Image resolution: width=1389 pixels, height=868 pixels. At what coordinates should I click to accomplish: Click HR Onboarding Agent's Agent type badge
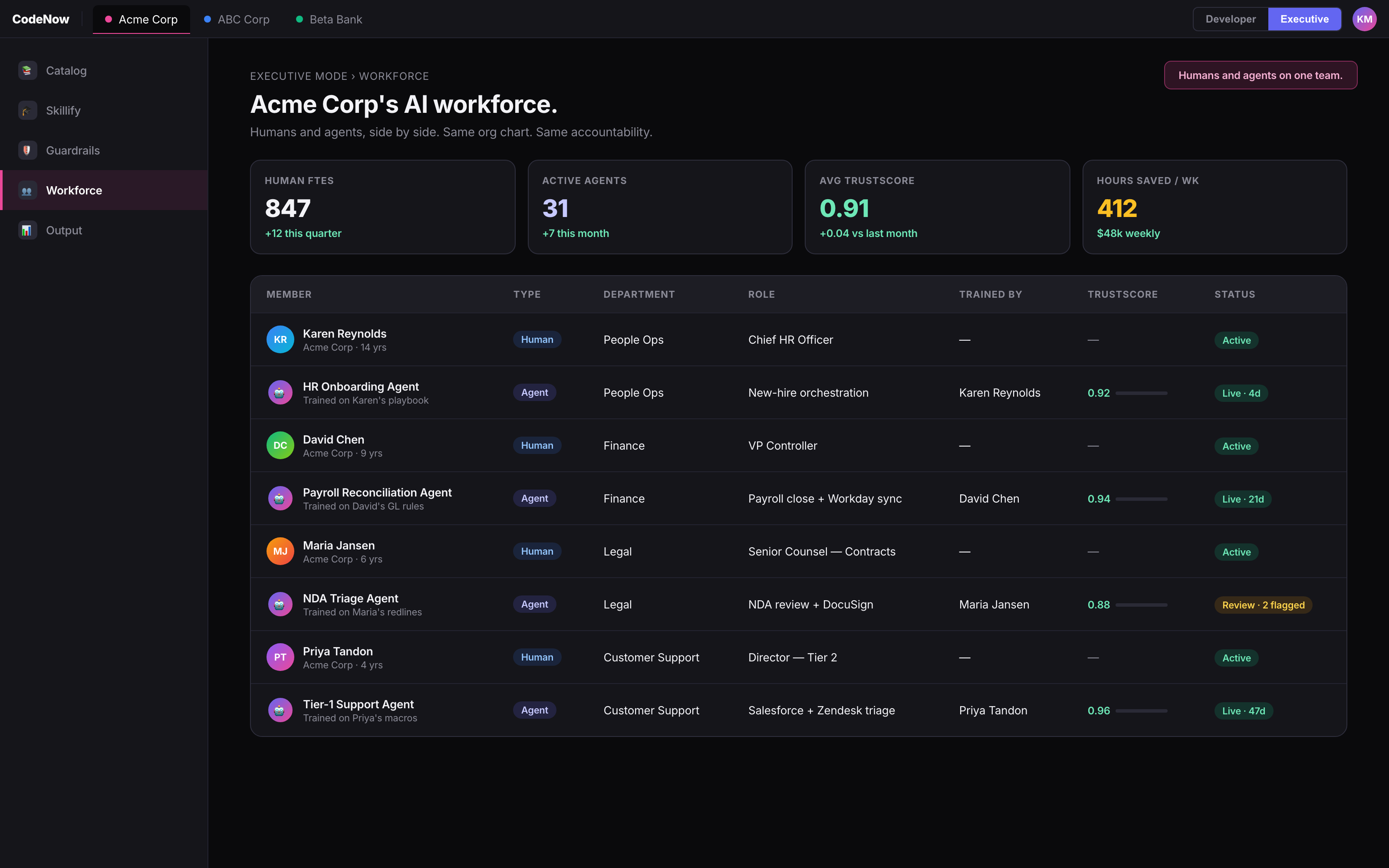point(534,393)
